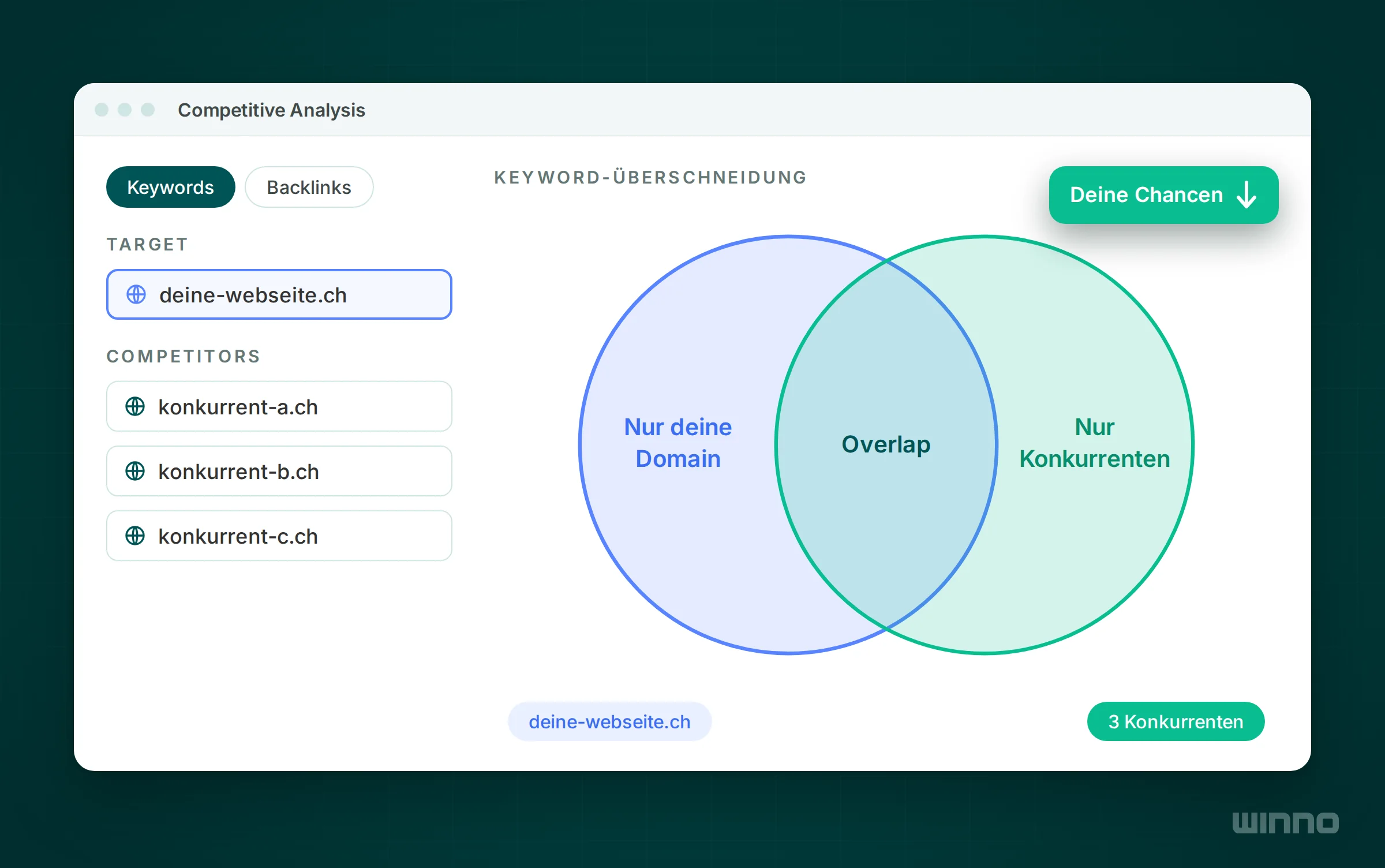Click the Overlap region of the Venn diagram
The width and height of the screenshot is (1385, 868).
886,444
